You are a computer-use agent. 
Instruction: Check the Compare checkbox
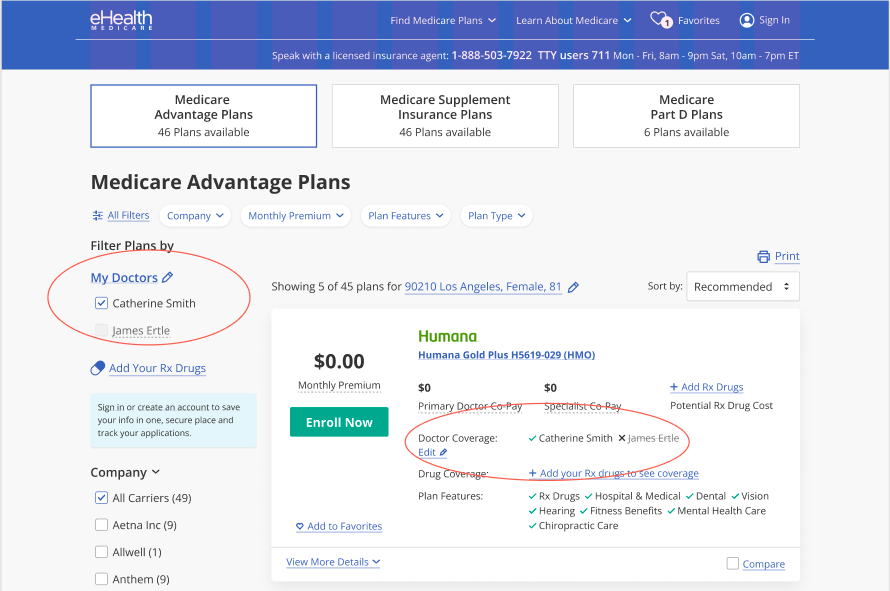[733, 563]
